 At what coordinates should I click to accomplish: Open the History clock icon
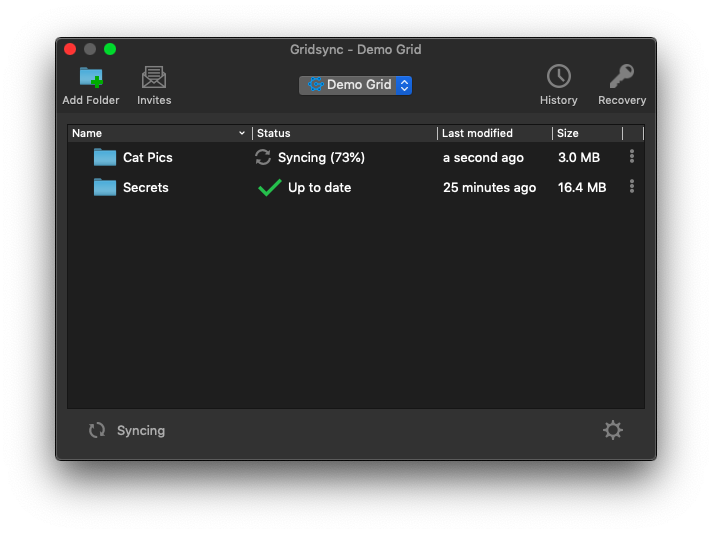pos(558,76)
